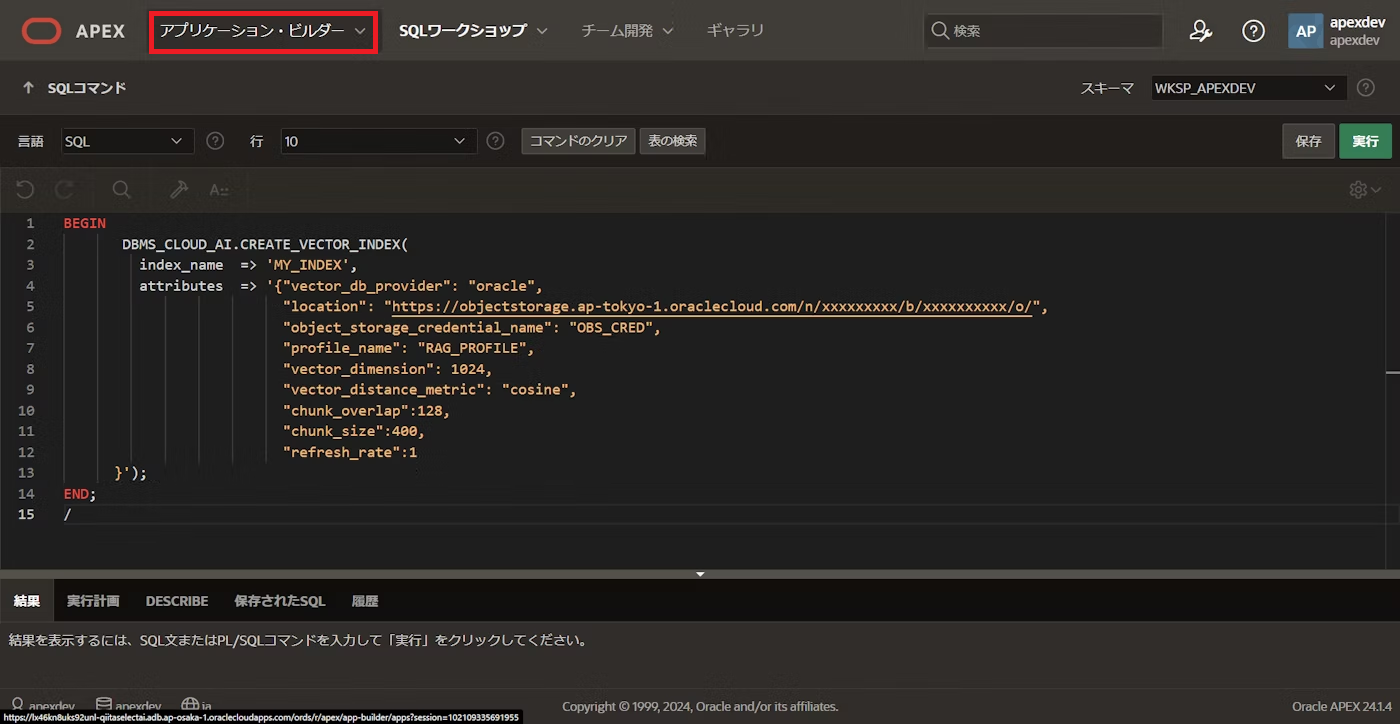
Task: Click the "chunk_size":400 line
Action: coord(354,431)
